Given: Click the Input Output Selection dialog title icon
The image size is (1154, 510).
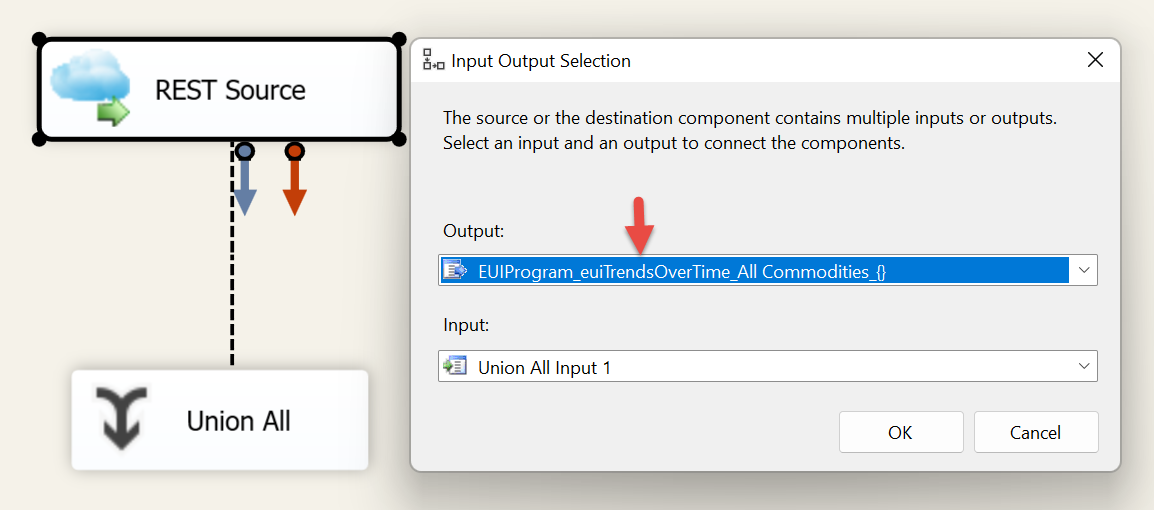Looking at the screenshot, I should tap(433, 60).
